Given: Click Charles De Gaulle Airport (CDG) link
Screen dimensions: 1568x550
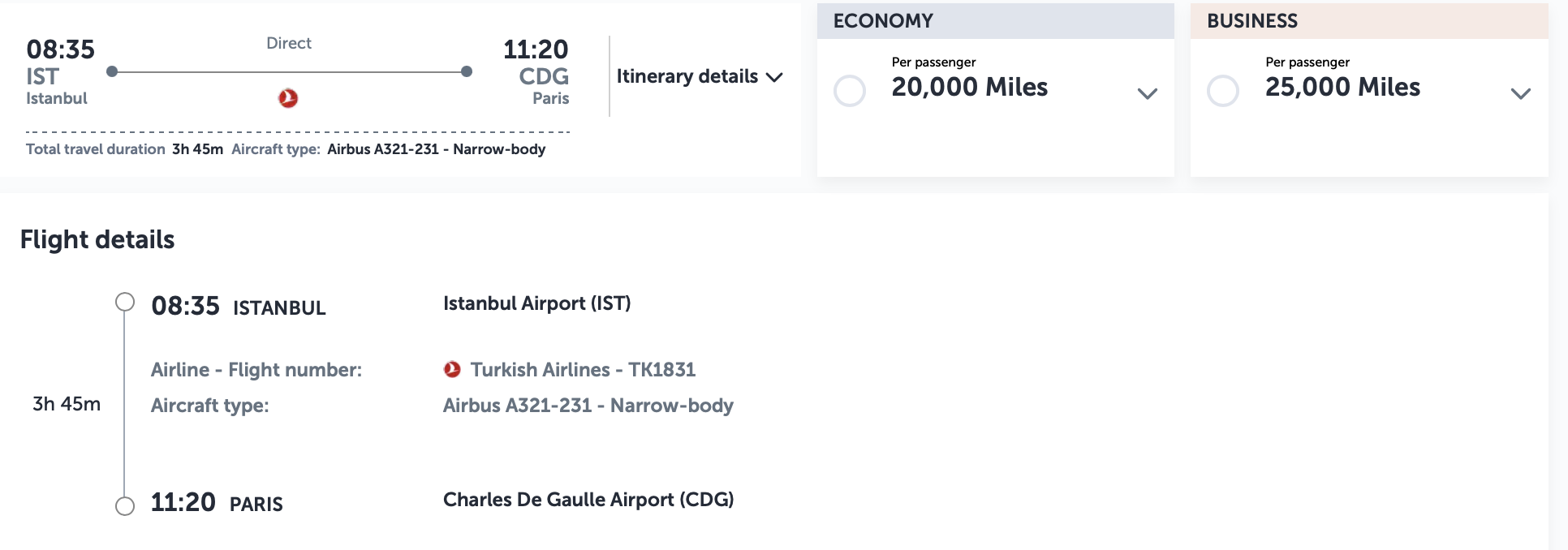Looking at the screenshot, I should (x=588, y=500).
